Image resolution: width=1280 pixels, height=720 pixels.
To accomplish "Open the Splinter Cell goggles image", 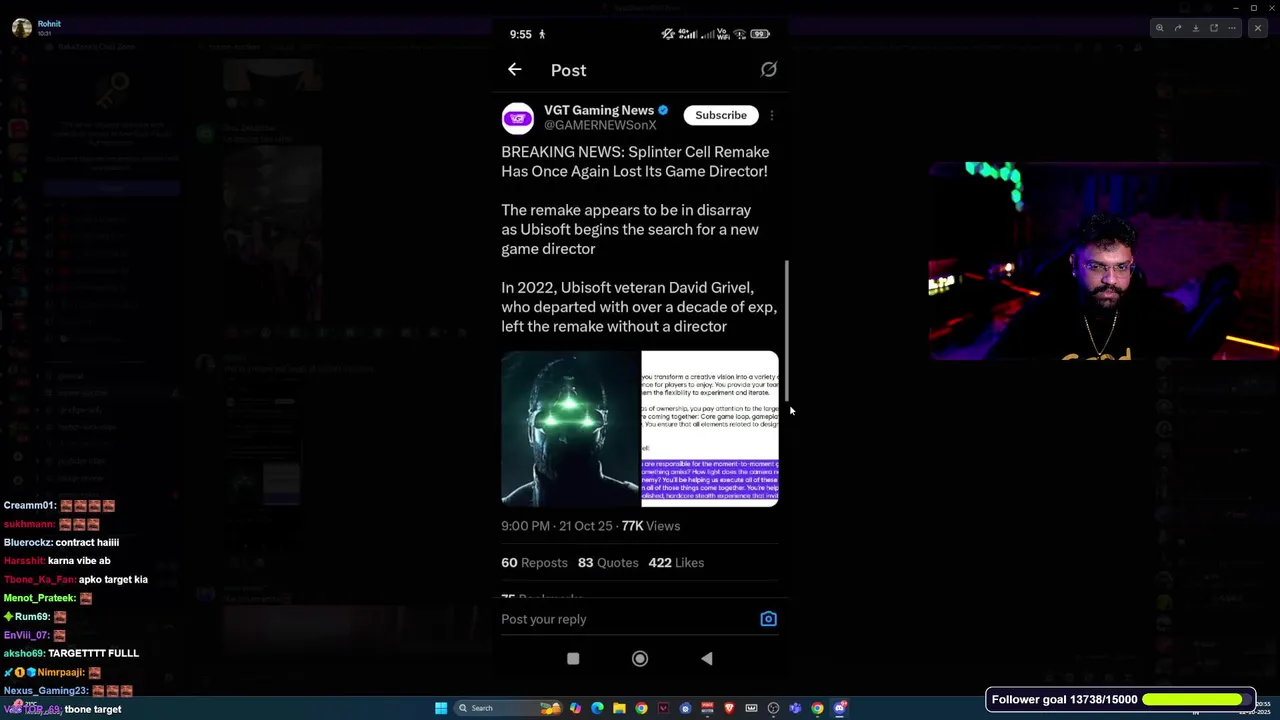I will (570, 429).
